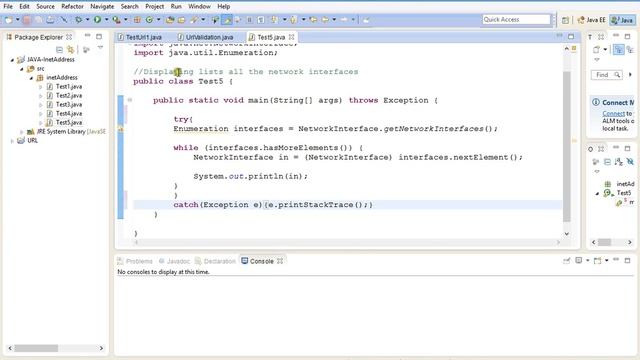Click the Open Console icon
This screenshot has height=360, width=640.
(x=598, y=260)
